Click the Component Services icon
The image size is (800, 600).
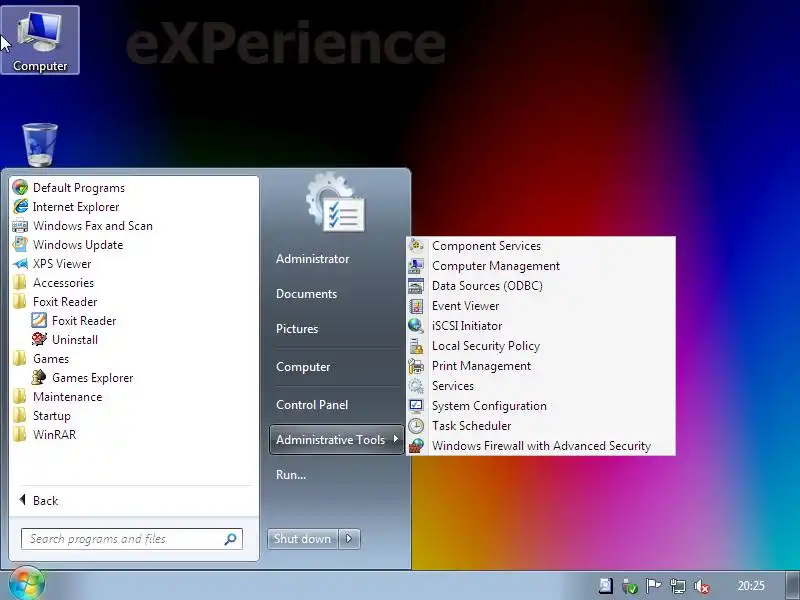[x=416, y=246]
